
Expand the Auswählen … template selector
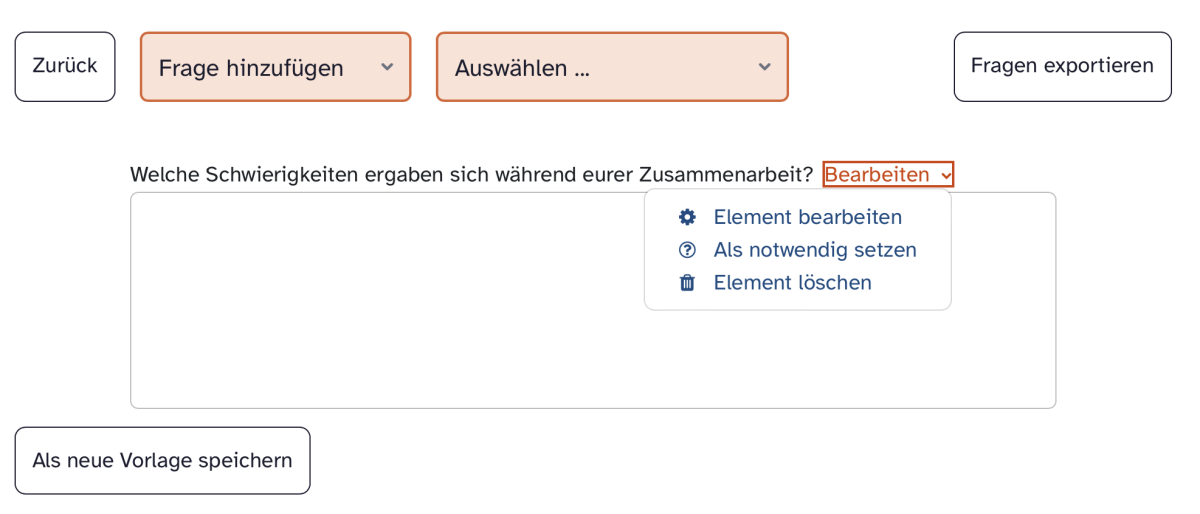tap(612, 67)
